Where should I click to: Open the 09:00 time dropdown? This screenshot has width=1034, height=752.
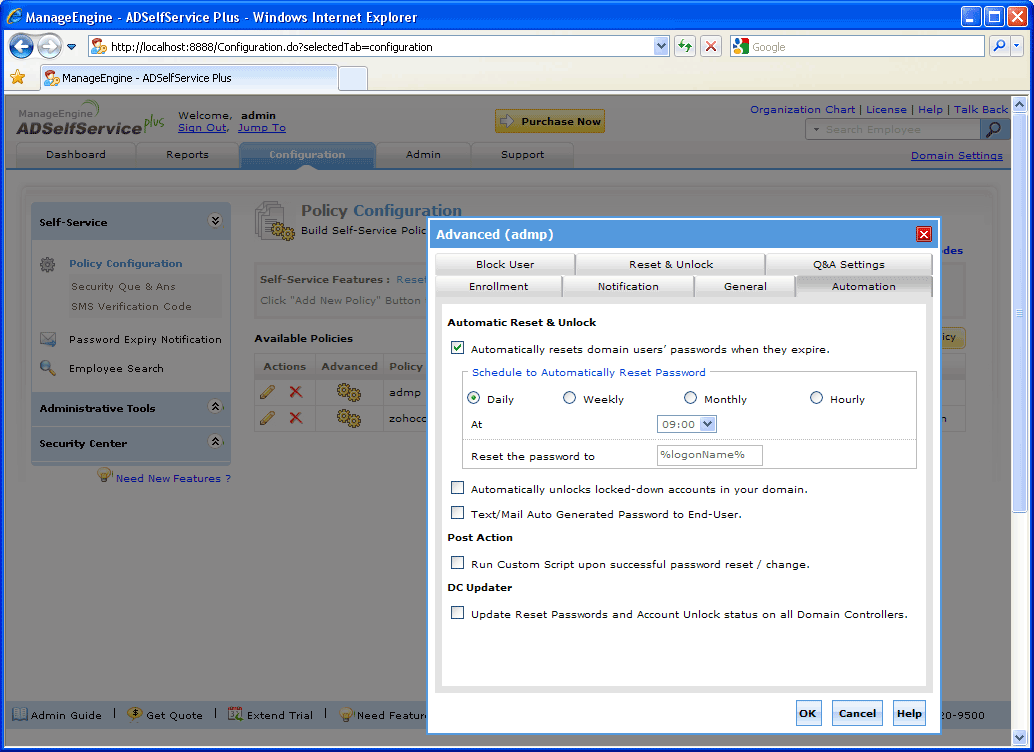tap(708, 424)
